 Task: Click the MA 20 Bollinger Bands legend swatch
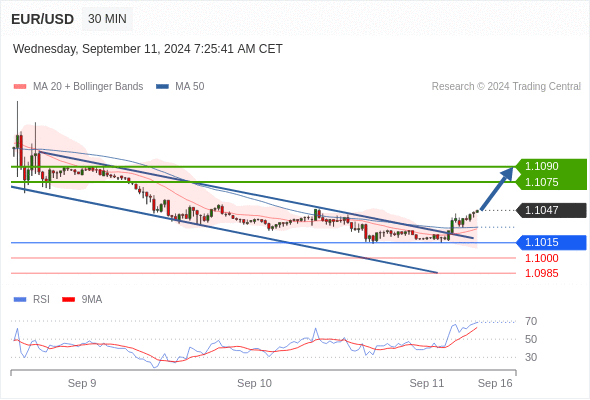20,87
